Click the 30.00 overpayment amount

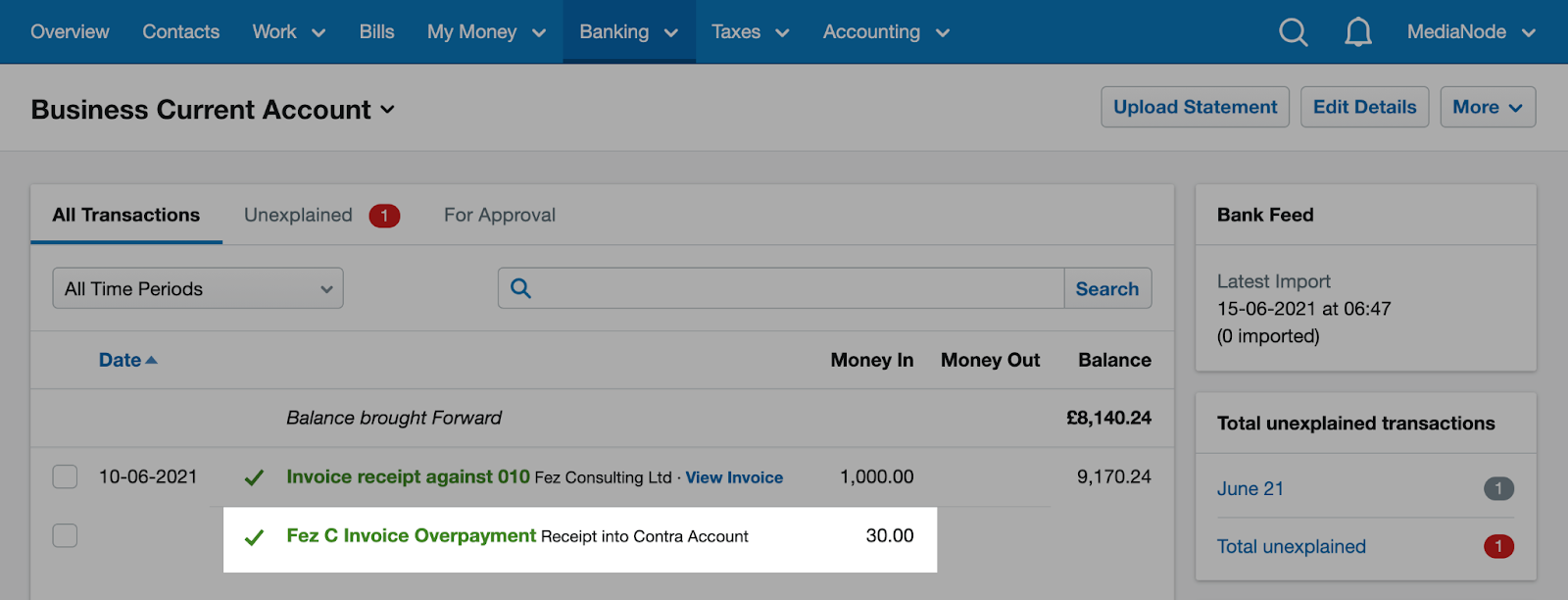(890, 535)
